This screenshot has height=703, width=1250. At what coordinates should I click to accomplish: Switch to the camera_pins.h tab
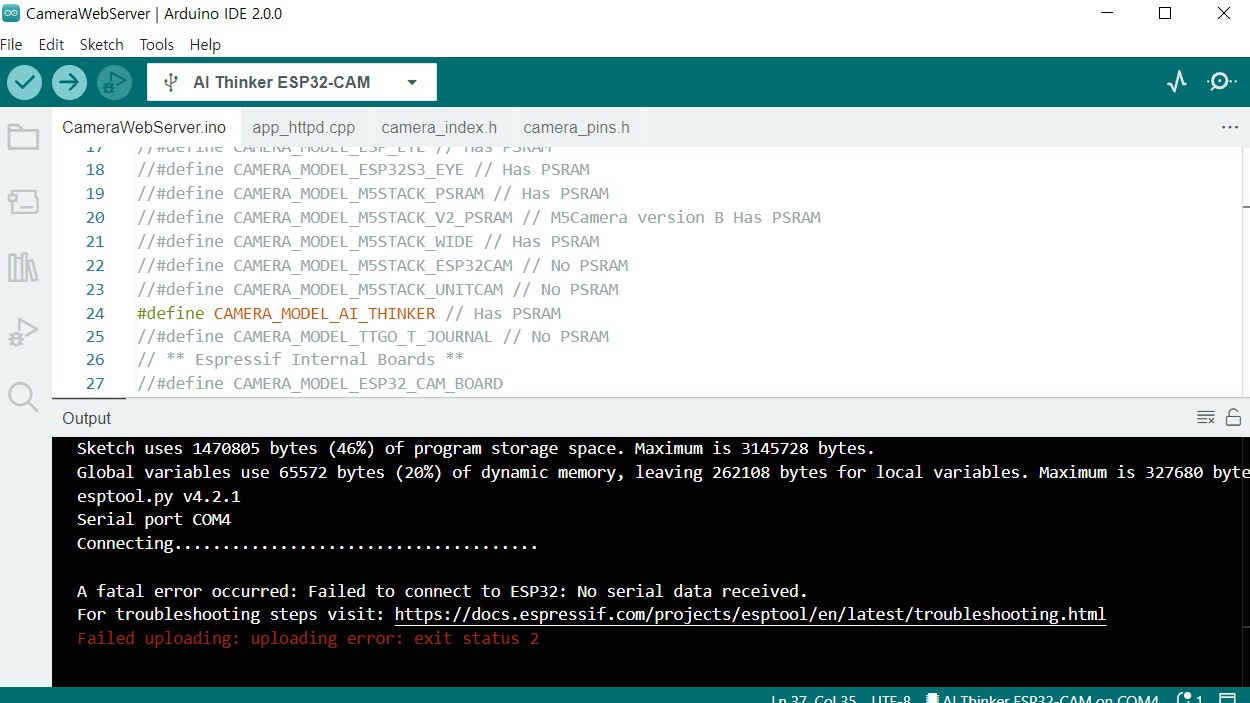click(x=576, y=128)
